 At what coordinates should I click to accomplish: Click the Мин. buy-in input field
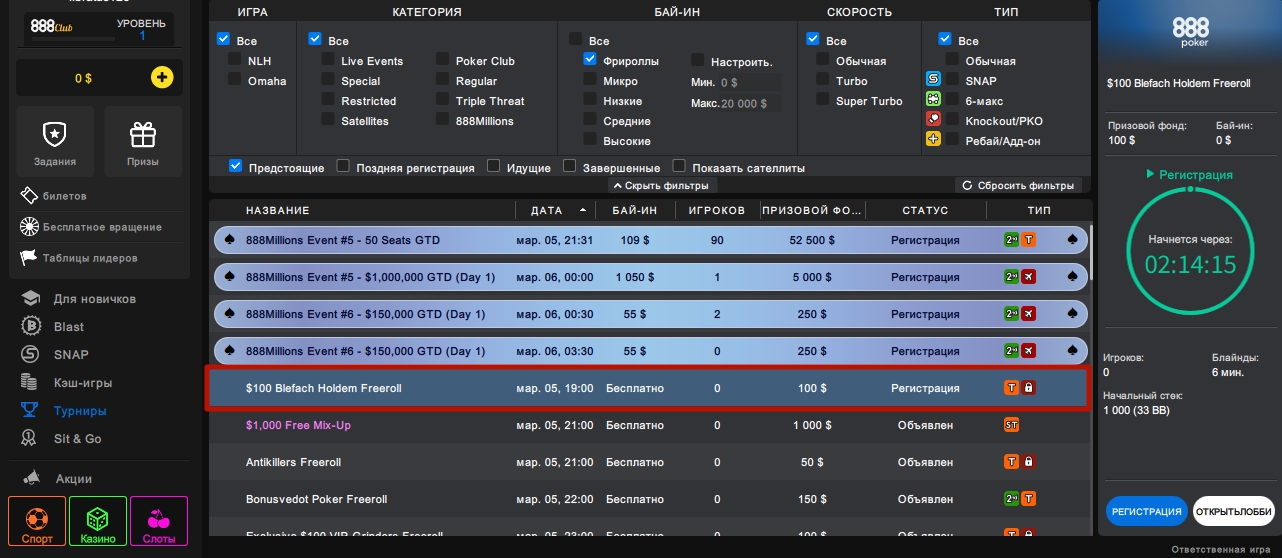(x=749, y=83)
